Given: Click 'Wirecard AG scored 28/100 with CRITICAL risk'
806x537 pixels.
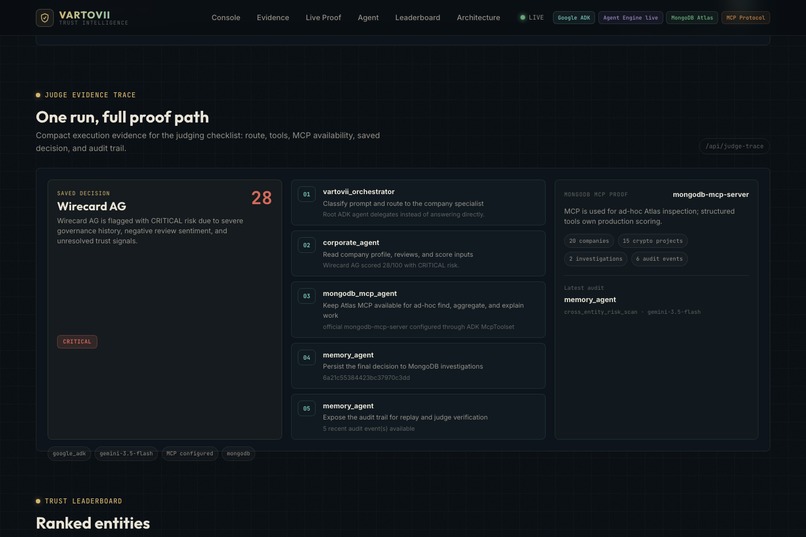Looking at the screenshot, I should click(391, 265).
